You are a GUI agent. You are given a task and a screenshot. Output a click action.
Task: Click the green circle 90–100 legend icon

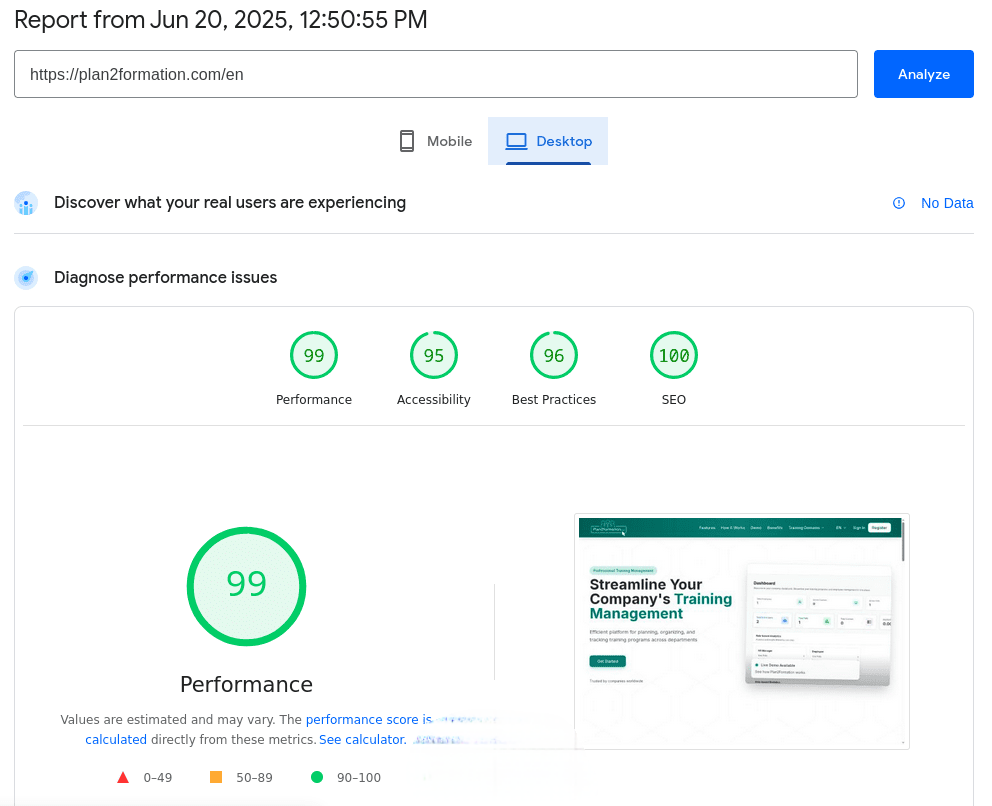click(x=317, y=777)
